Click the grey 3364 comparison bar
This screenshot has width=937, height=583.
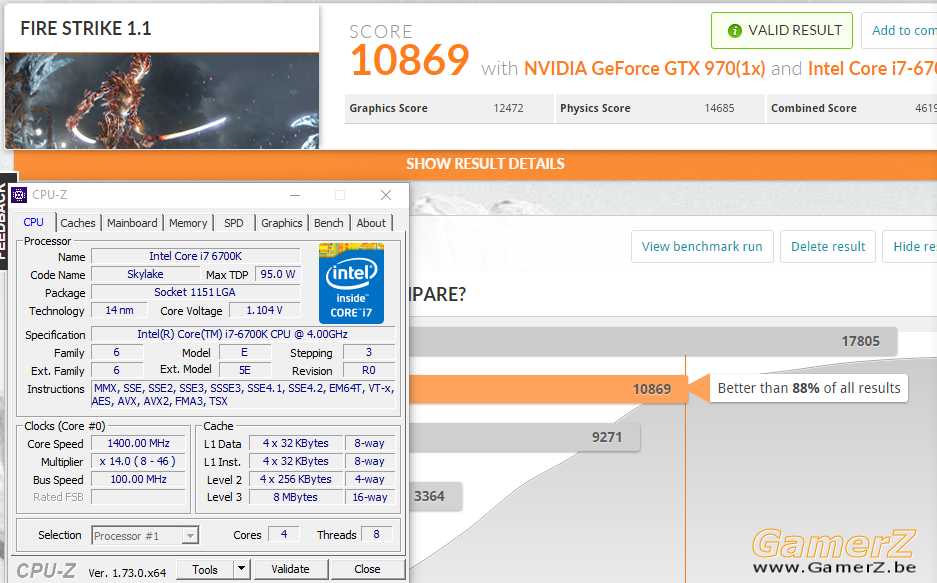tap(436, 496)
